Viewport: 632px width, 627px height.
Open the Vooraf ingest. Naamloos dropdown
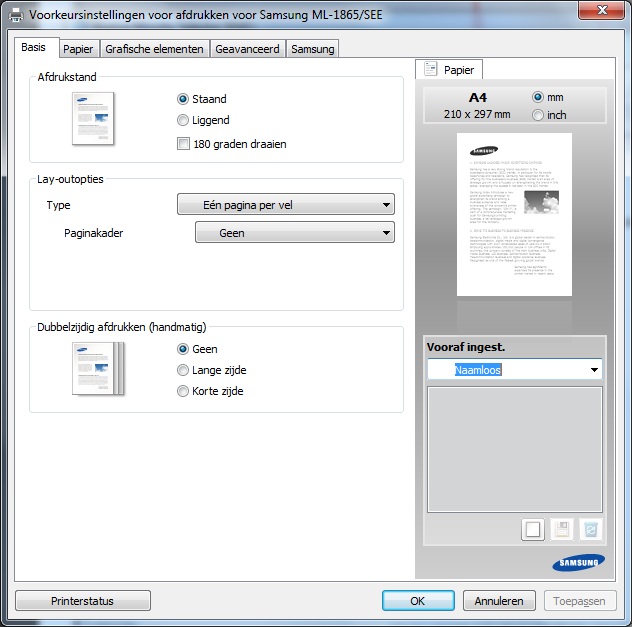point(514,370)
